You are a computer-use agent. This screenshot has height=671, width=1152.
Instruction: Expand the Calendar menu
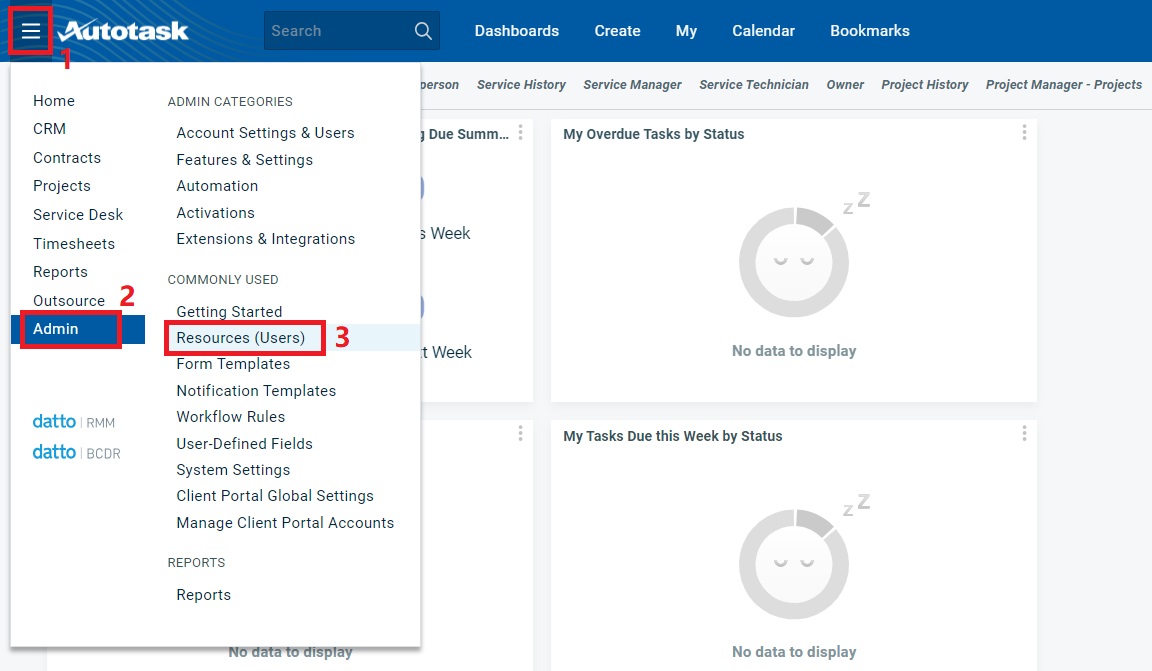[x=763, y=31]
